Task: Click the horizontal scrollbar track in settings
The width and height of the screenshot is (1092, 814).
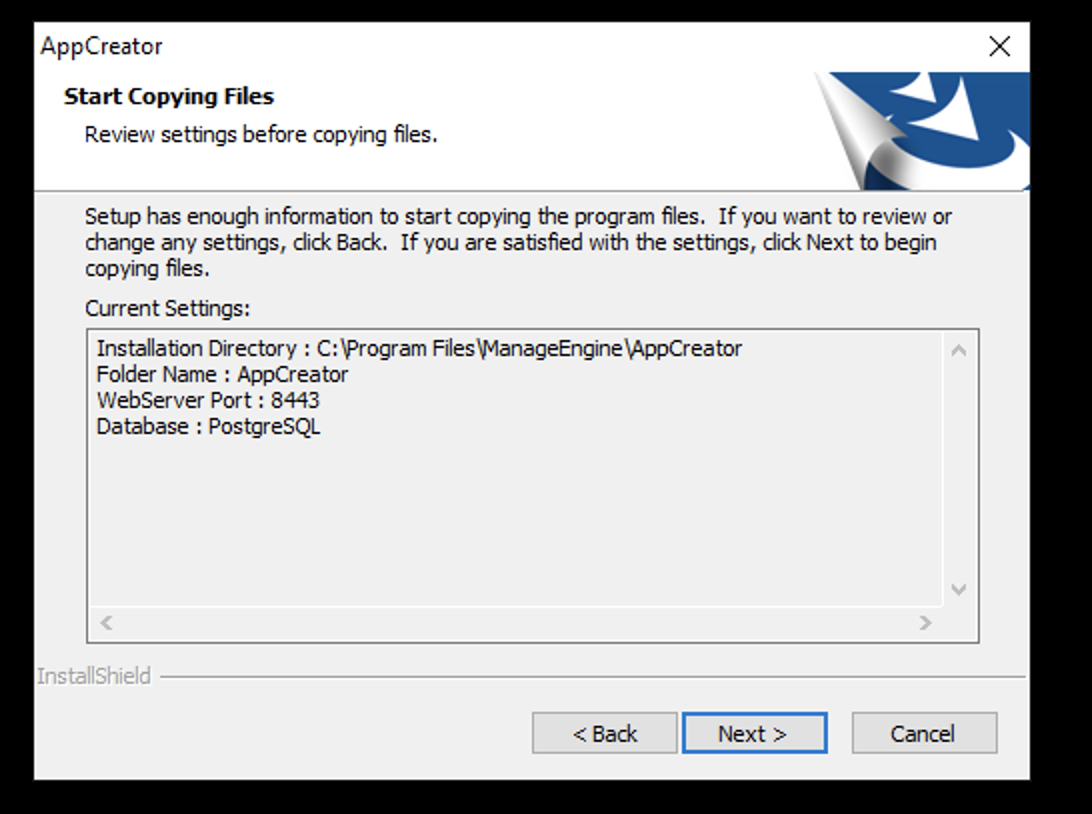Action: point(515,622)
